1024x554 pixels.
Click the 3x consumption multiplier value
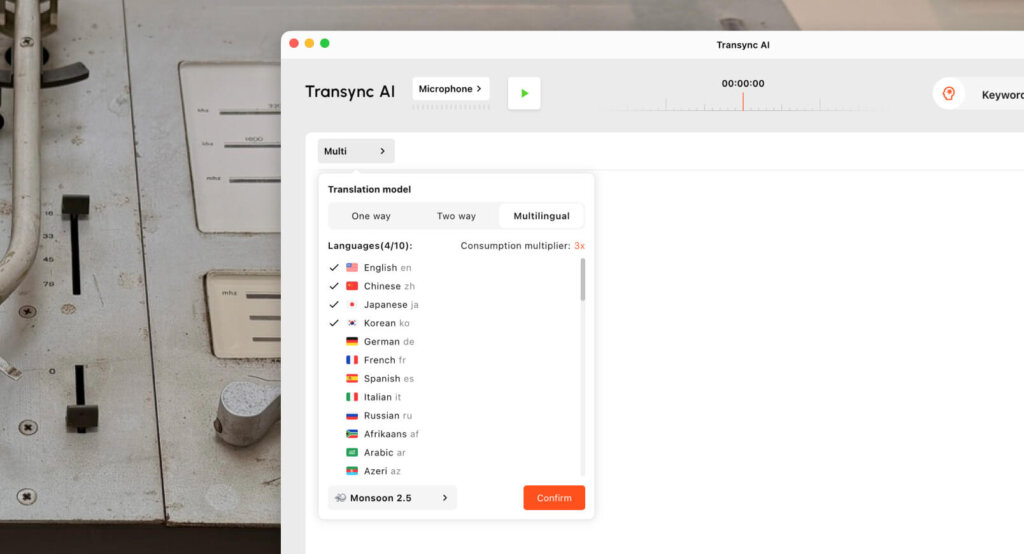[579, 246]
